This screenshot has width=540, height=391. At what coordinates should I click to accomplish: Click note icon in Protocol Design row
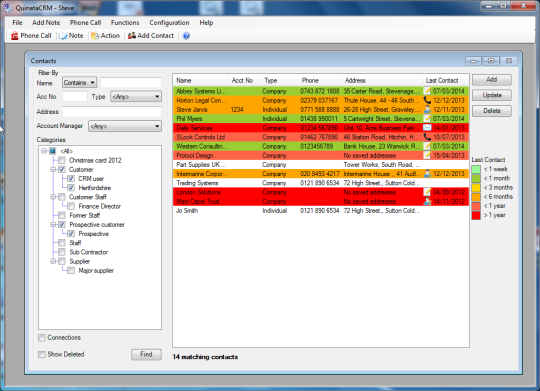[427, 155]
